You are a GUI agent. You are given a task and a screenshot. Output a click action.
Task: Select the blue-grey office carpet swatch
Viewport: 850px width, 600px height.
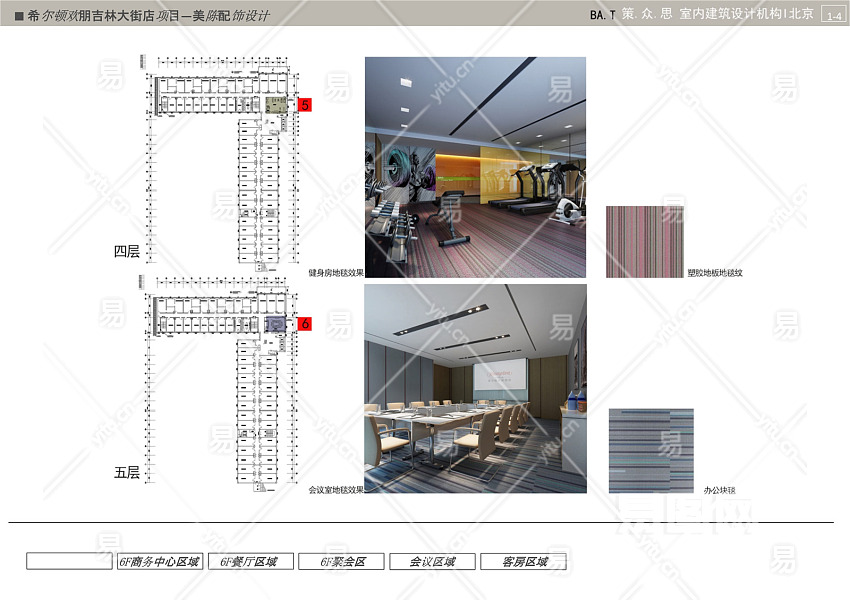[x=651, y=451]
